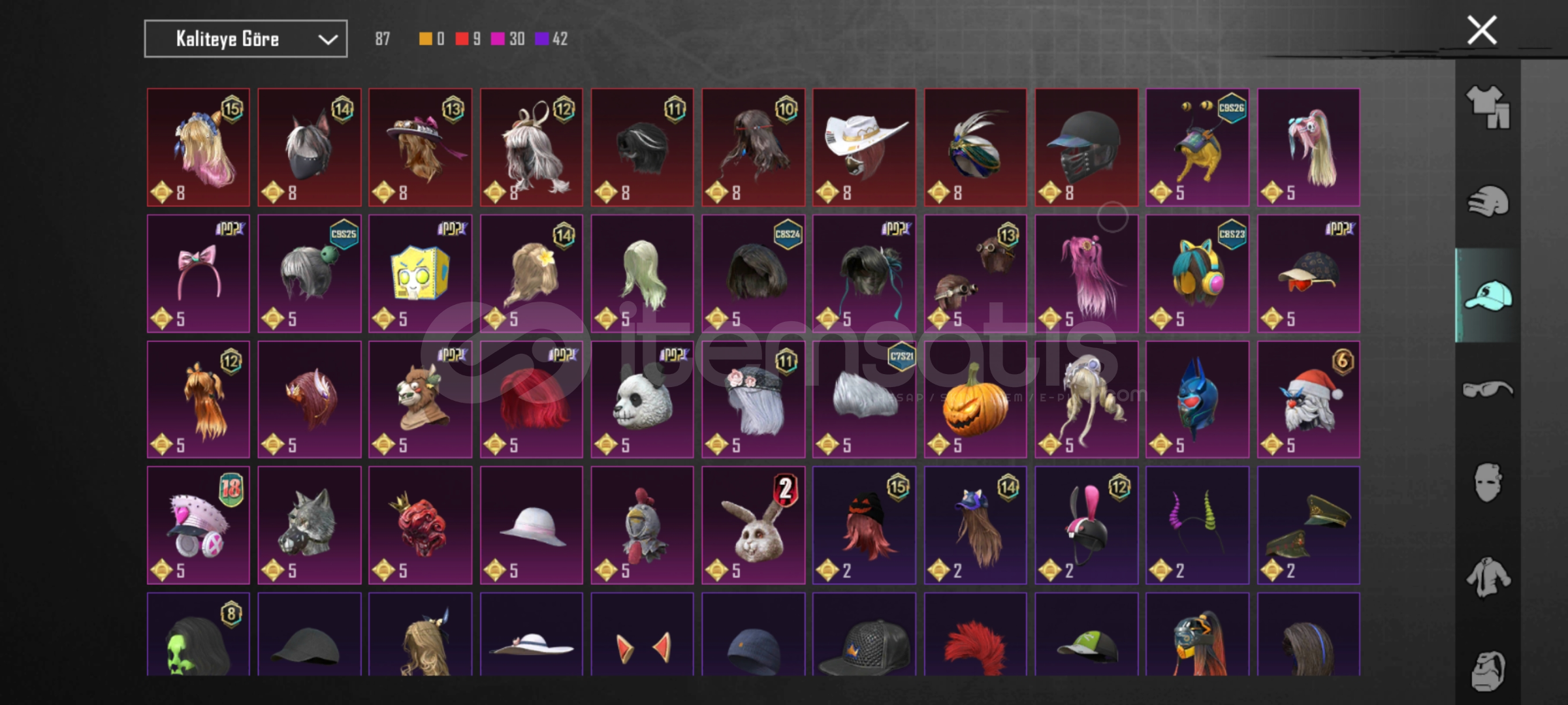Image resolution: width=1568 pixels, height=705 pixels.
Task: Filter by pink quality count 30
Action: [508, 39]
